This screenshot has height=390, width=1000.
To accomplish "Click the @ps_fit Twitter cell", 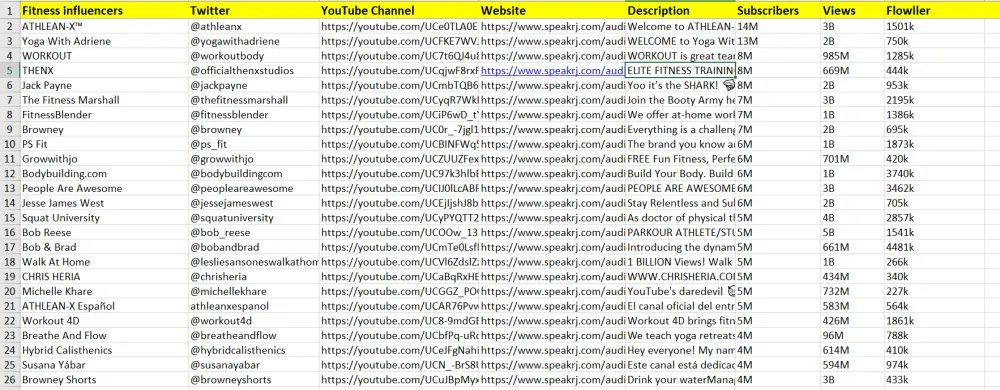I will [x=254, y=144].
